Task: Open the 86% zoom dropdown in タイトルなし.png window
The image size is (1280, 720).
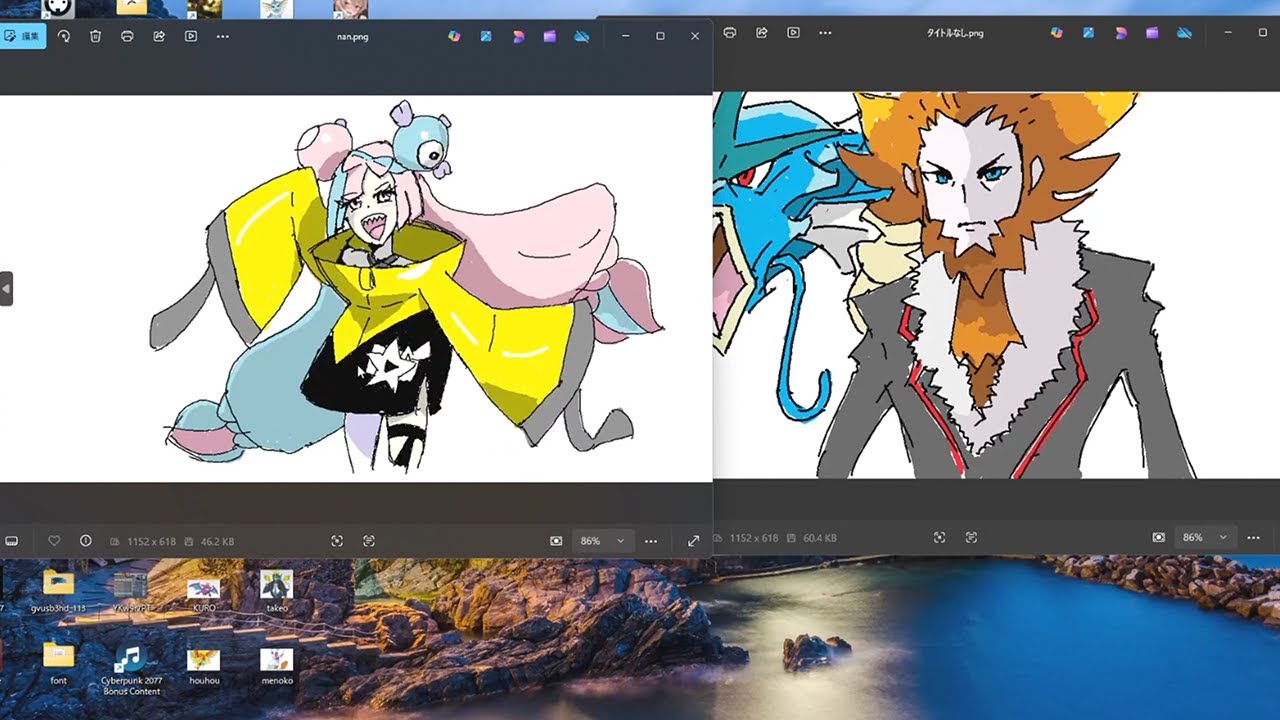Action: point(1205,537)
